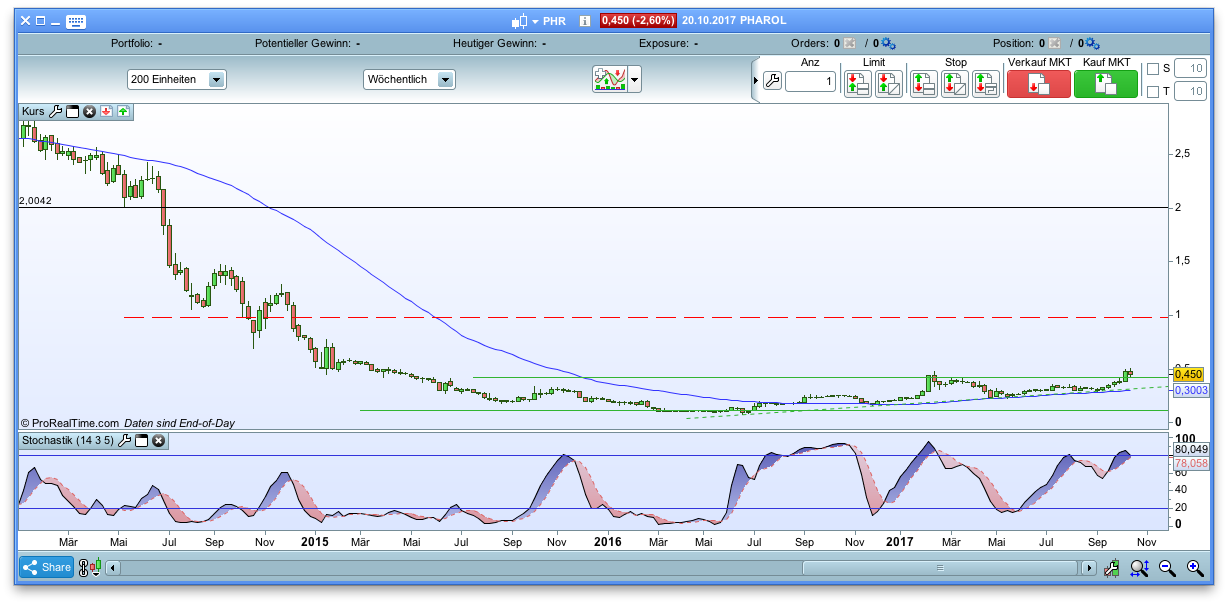Viewport: 1228px width, 605px height.
Task: Open the virtual keyboard icon in title bar
Action: (x=76, y=21)
